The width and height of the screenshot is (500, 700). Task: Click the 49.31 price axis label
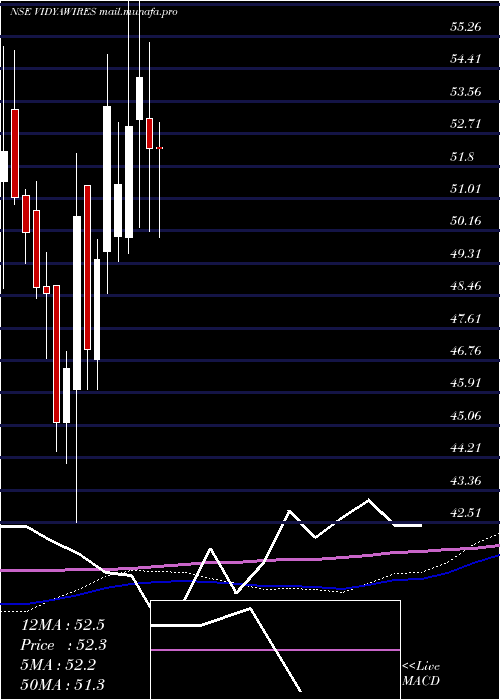[465, 254]
